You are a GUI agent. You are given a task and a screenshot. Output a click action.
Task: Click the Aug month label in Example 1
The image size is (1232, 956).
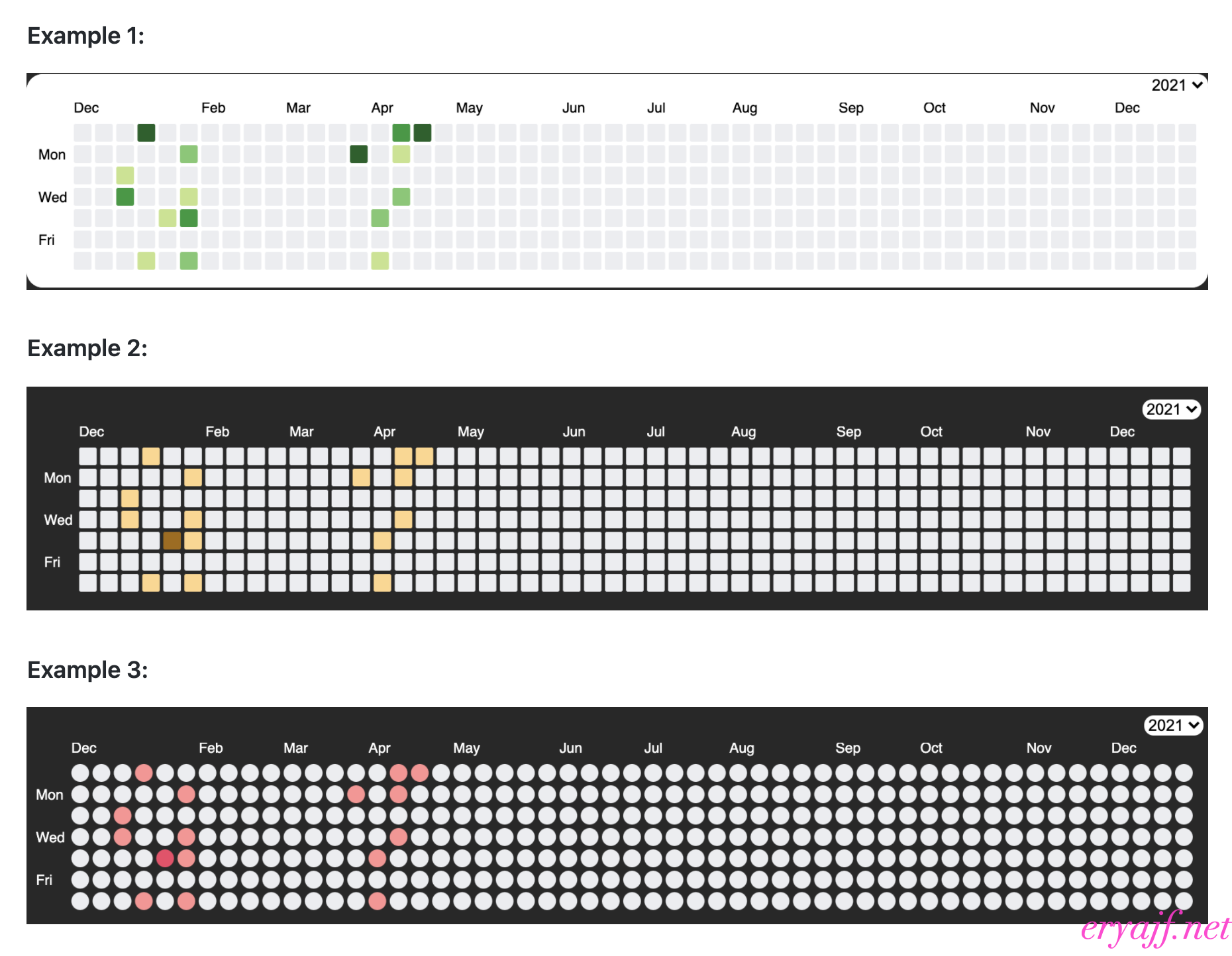744,108
